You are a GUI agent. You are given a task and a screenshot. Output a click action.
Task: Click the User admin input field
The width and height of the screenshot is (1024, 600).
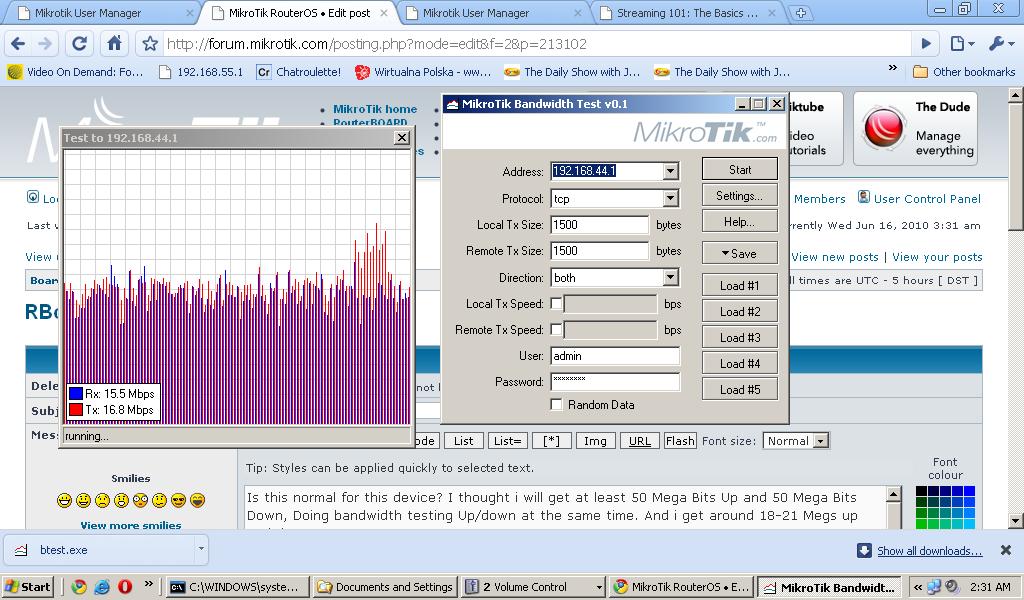click(615, 356)
